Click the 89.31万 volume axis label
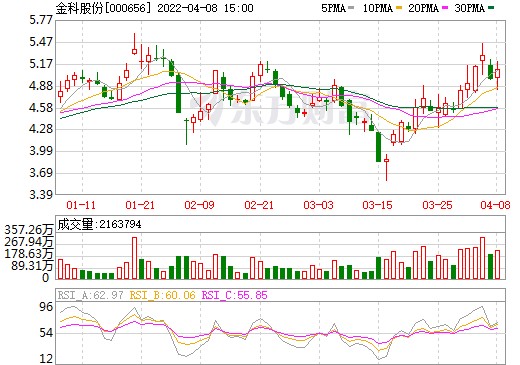This screenshot has width=520, height=365. tap(33, 266)
